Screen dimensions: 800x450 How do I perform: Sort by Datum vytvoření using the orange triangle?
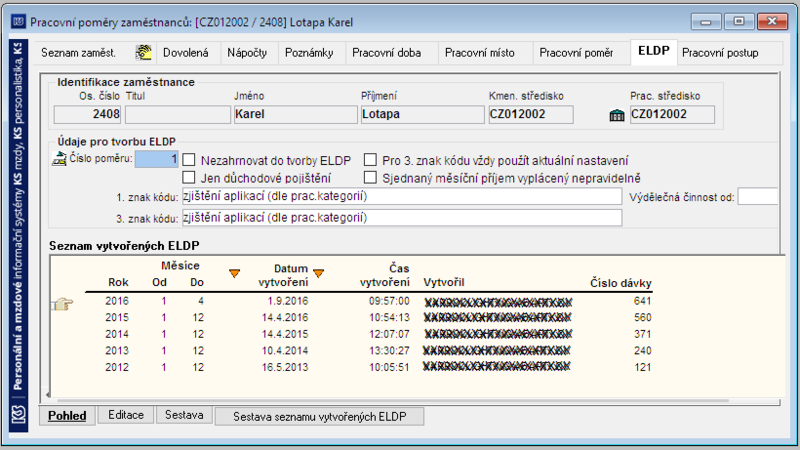click(x=319, y=274)
